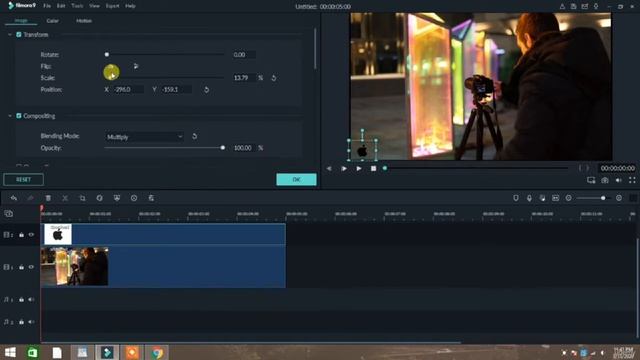Screen dimensions: 640x360
Task: Click the Position Y input field
Action: 175,89
